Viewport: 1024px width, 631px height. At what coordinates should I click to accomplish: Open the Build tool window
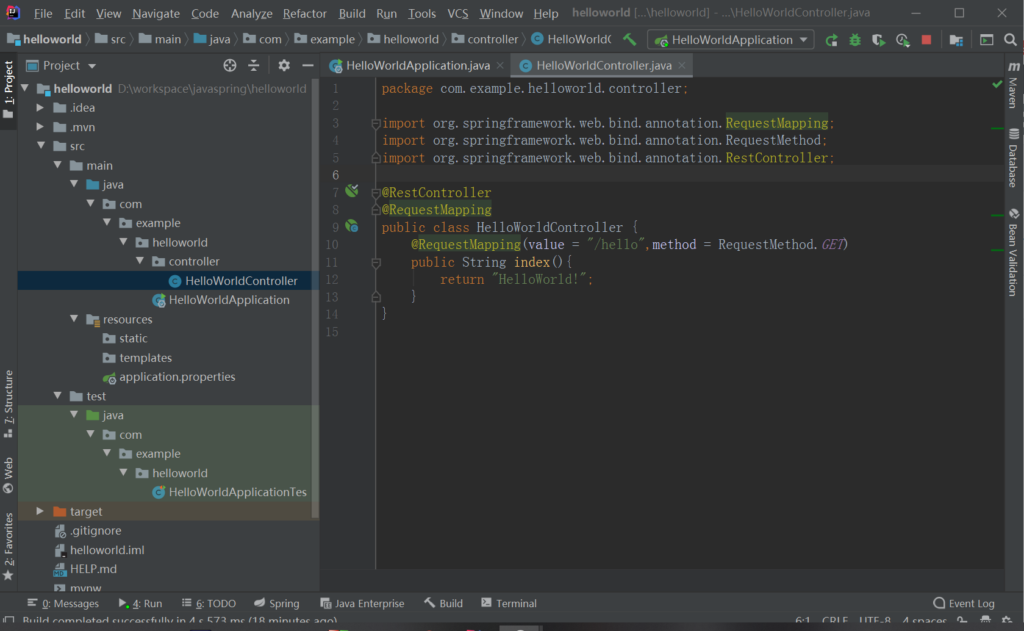tap(443, 603)
